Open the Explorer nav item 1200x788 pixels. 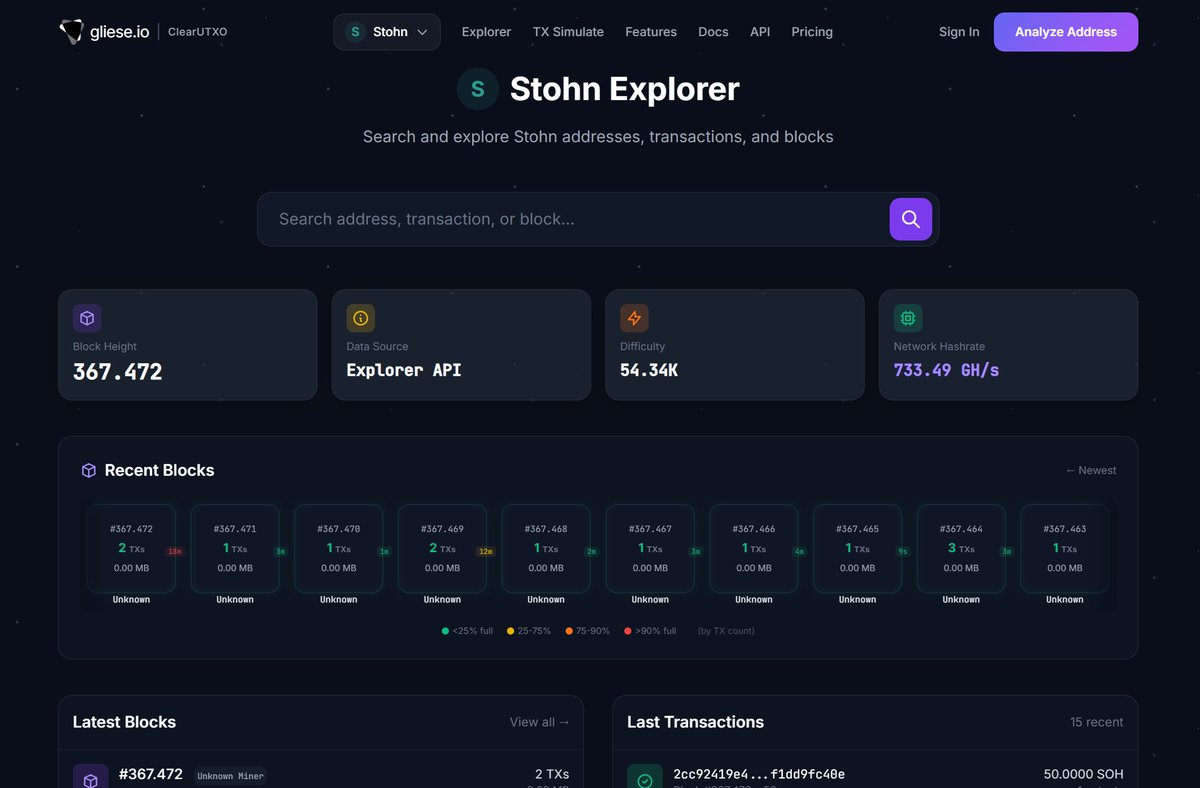tap(486, 32)
